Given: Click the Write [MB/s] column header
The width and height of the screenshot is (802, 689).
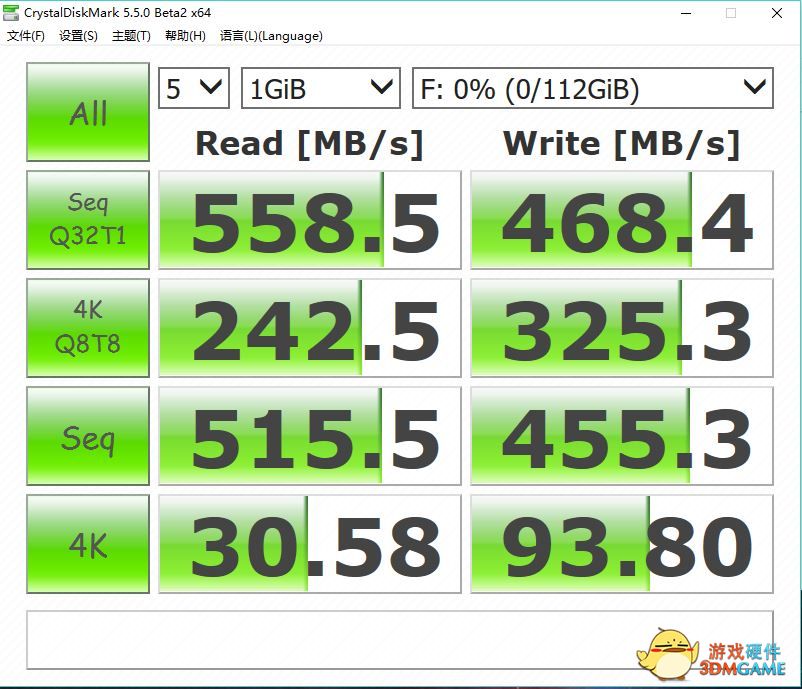Looking at the screenshot, I should coord(622,144).
